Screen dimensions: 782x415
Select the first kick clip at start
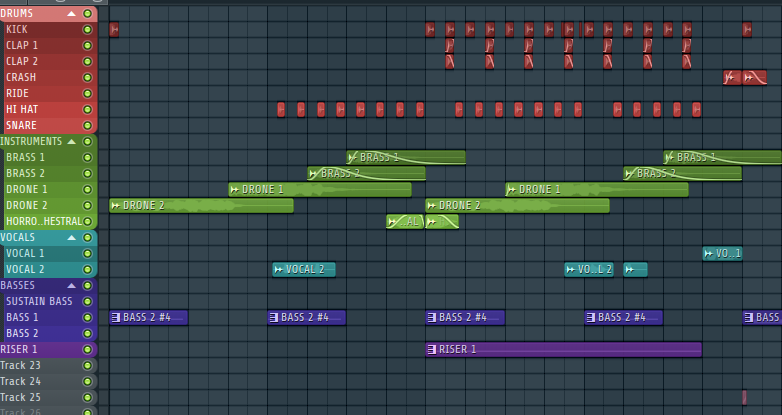(114, 30)
